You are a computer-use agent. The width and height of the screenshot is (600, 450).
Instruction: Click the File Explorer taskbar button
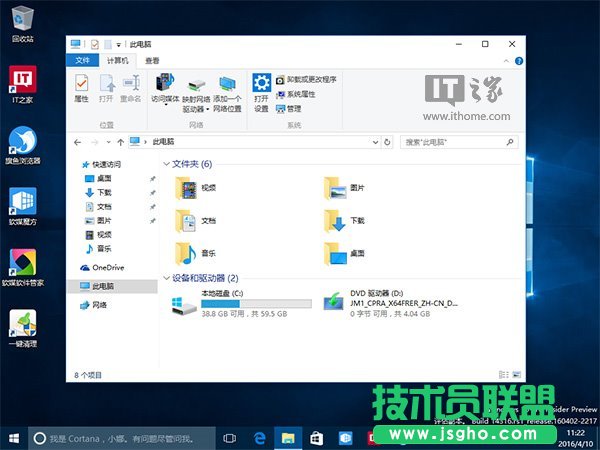point(288,438)
